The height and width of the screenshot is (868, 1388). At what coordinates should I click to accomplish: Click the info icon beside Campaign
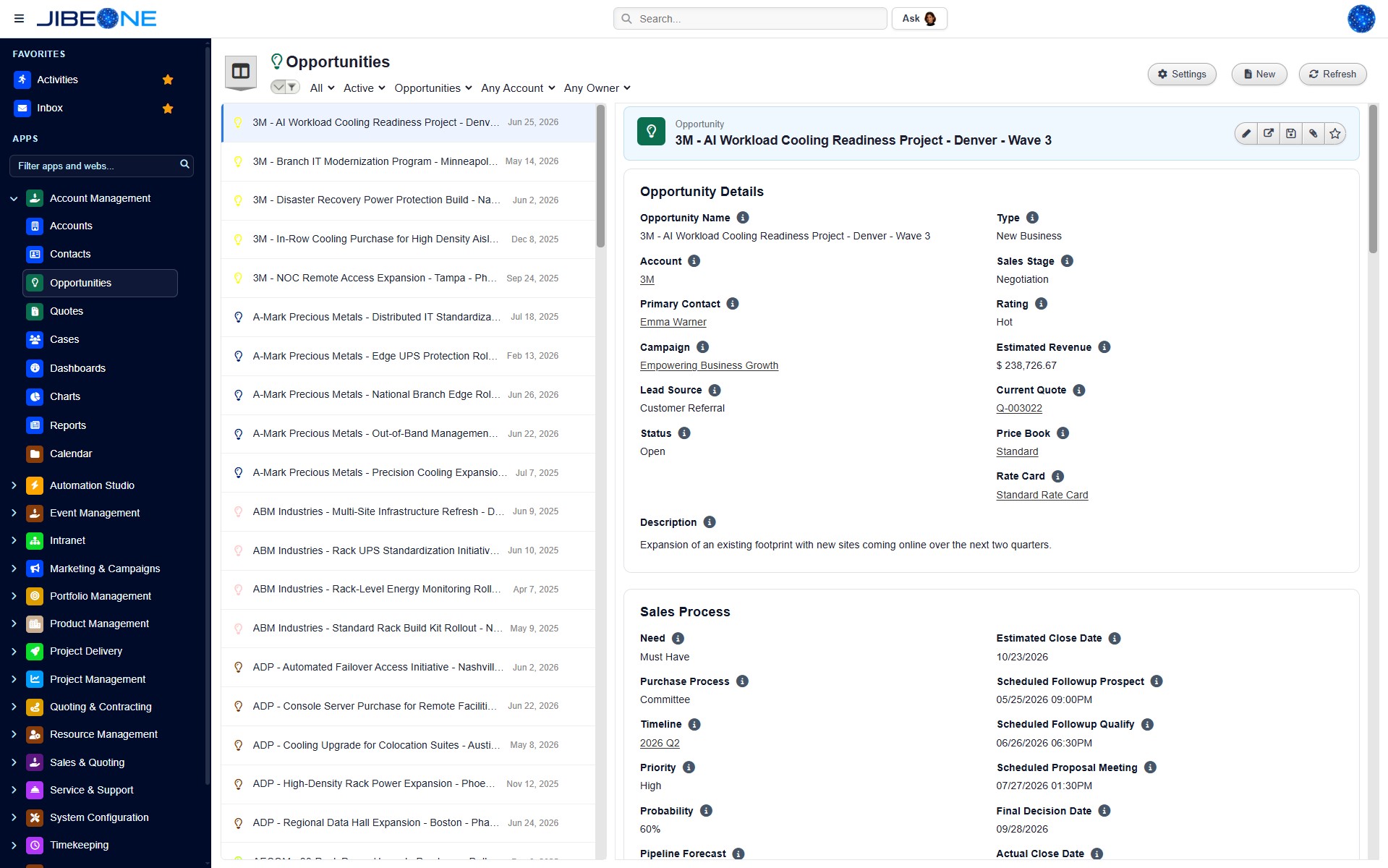pyautogui.click(x=702, y=347)
